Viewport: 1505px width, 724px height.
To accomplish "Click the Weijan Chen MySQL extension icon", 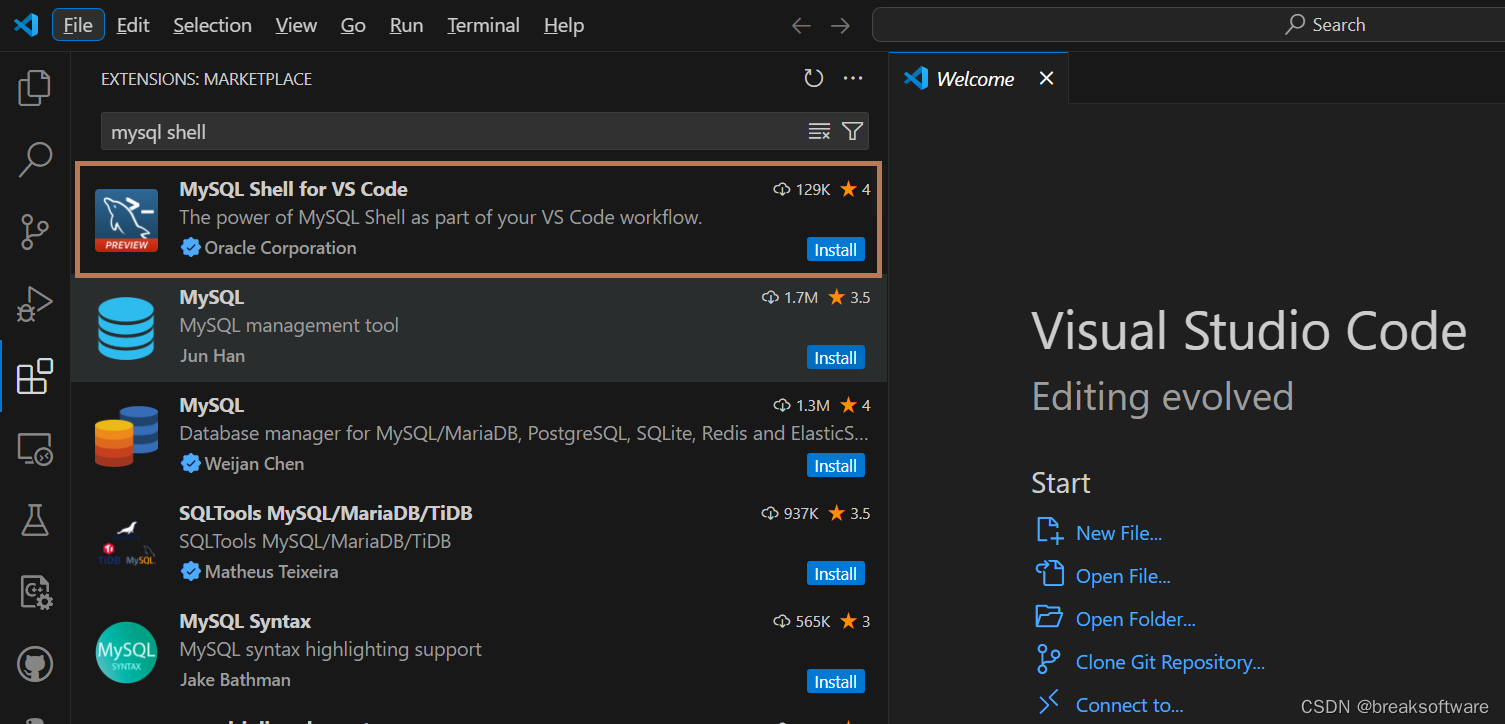I will 126,436.
